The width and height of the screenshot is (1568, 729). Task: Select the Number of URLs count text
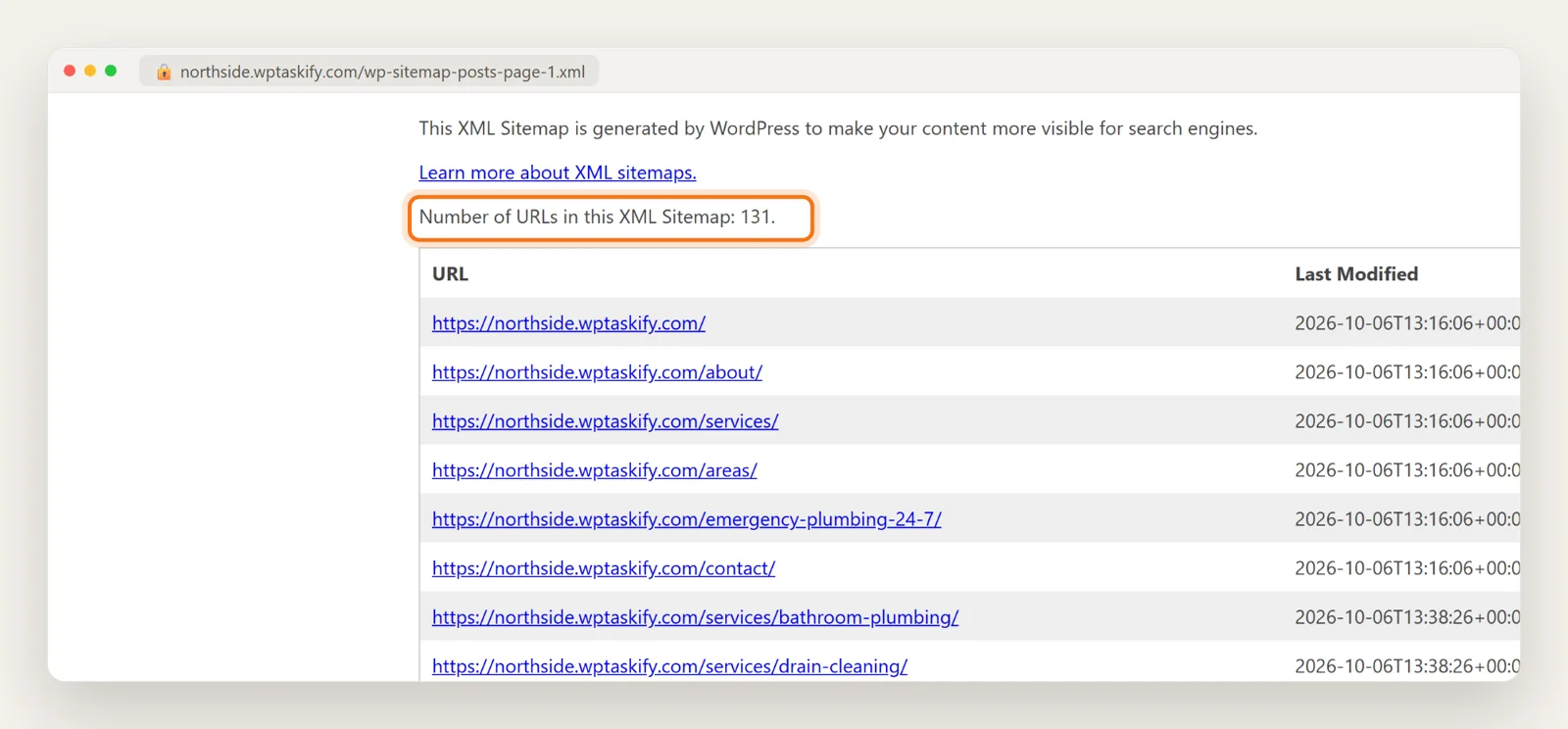[x=597, y=217]
